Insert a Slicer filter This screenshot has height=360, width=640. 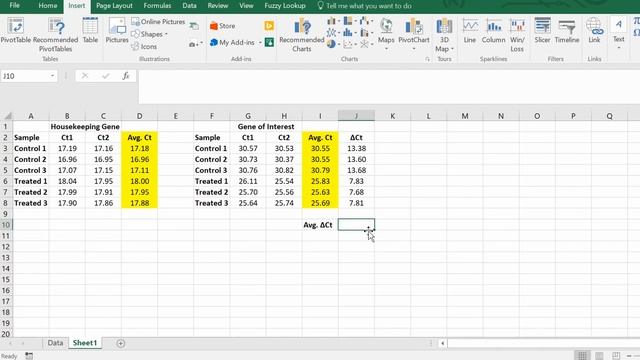tap(542, 31)
